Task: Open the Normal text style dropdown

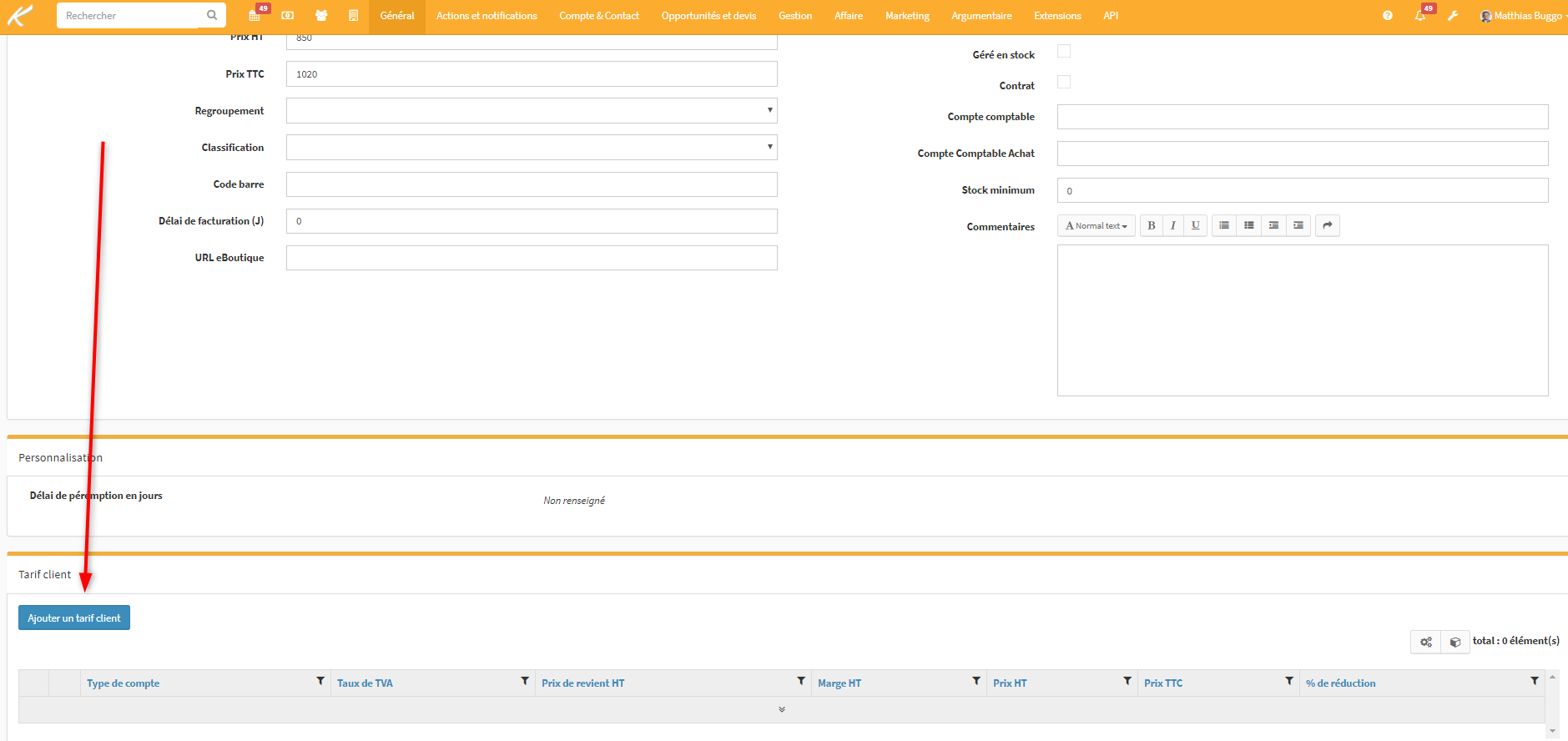Action: click(x=1097, y=225)
